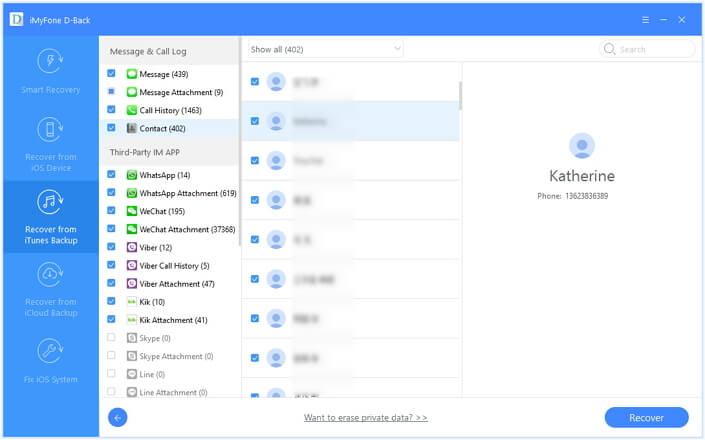Click the Katherine name in details
705x440 pixels.
582,176
